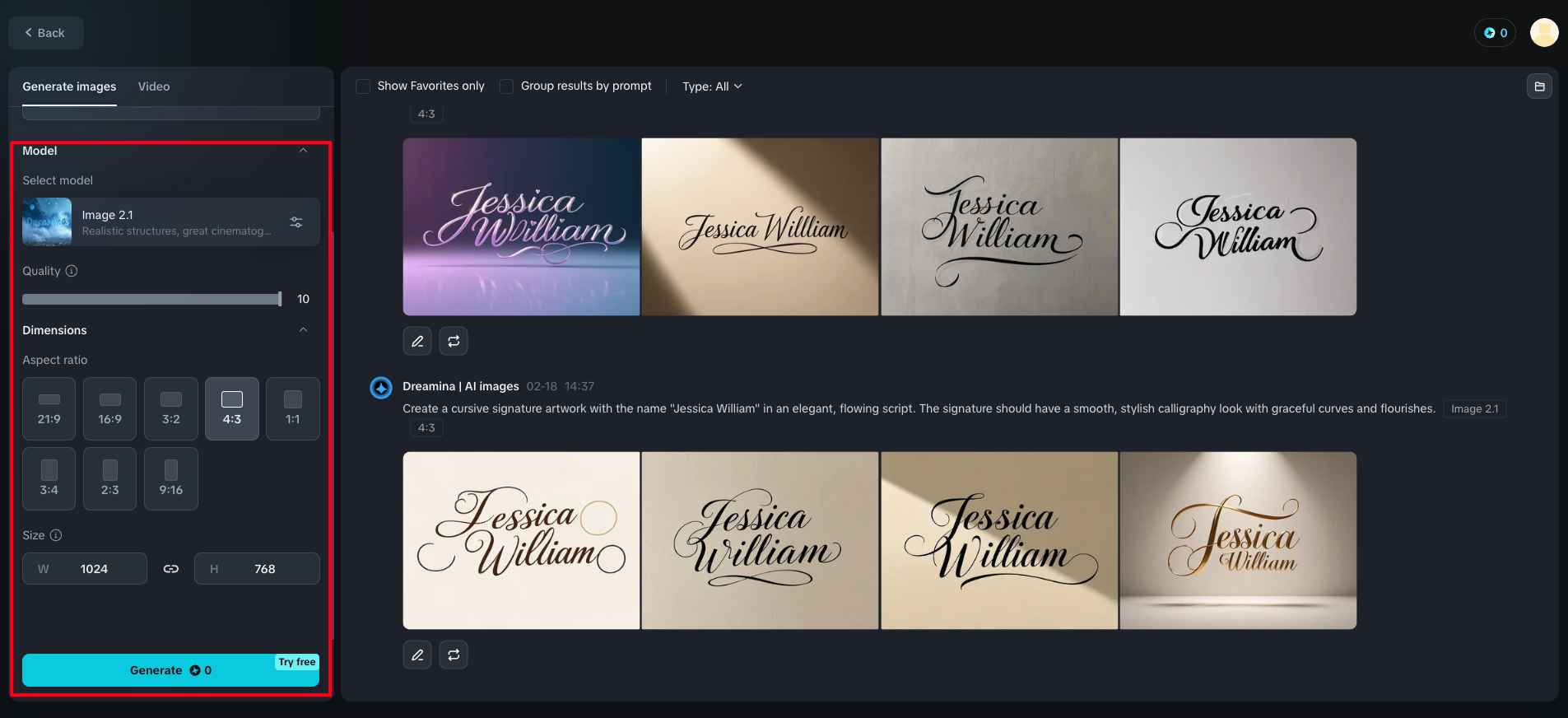Click the Quality info icon
The image size is (1568, 718).
tap(72, 271)
